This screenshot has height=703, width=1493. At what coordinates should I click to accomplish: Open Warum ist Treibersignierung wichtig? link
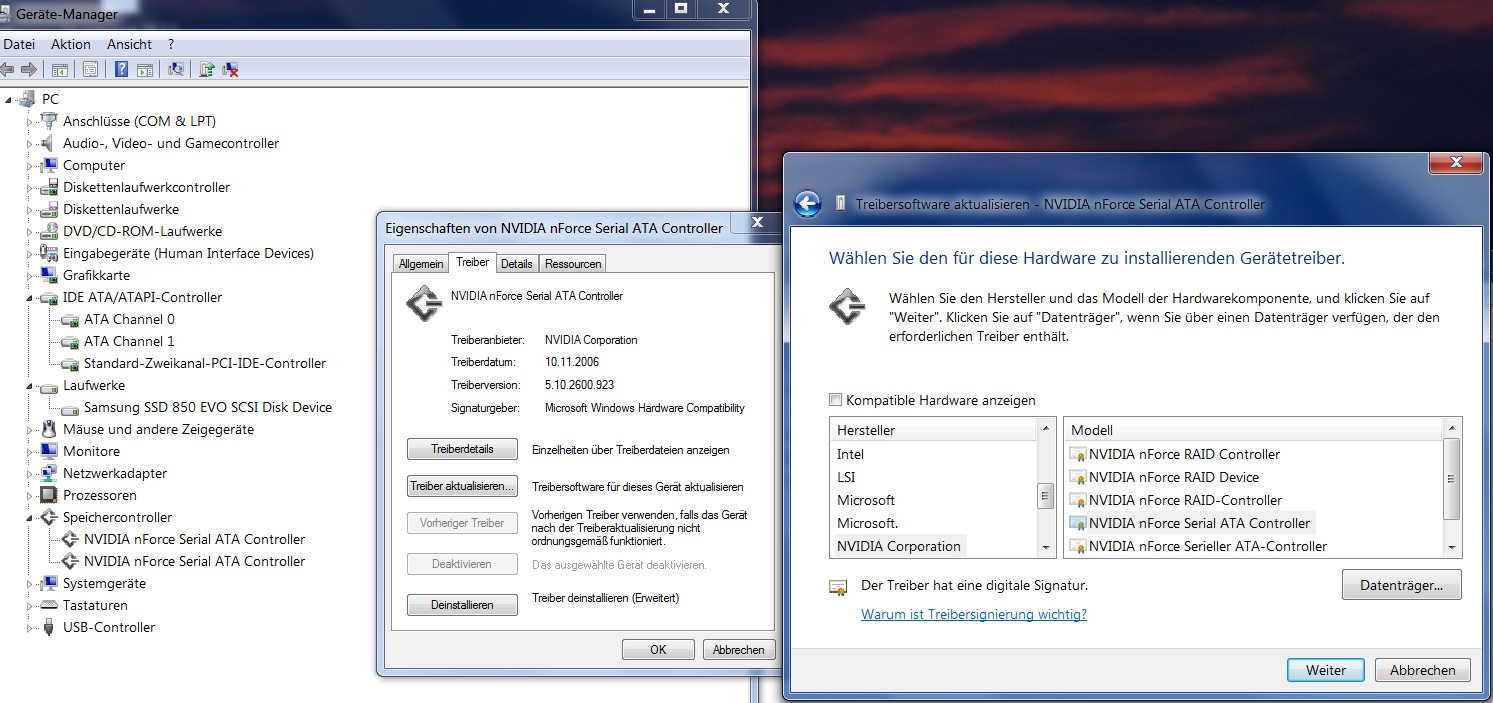pos(974,614)
